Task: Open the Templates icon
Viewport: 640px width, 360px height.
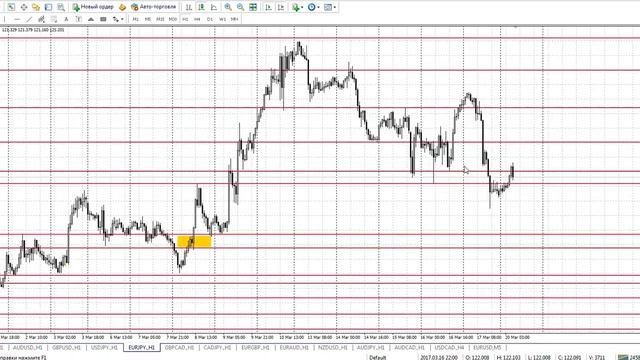Action: point(328,7)
